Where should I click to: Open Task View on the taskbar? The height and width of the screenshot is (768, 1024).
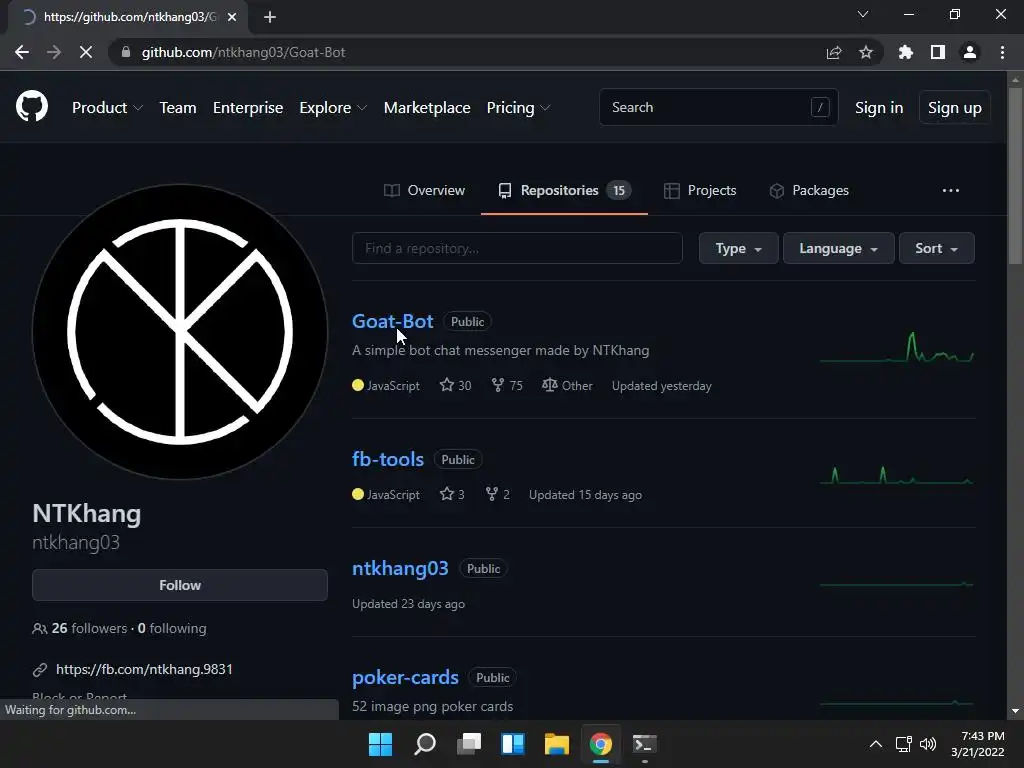(469, 744)
